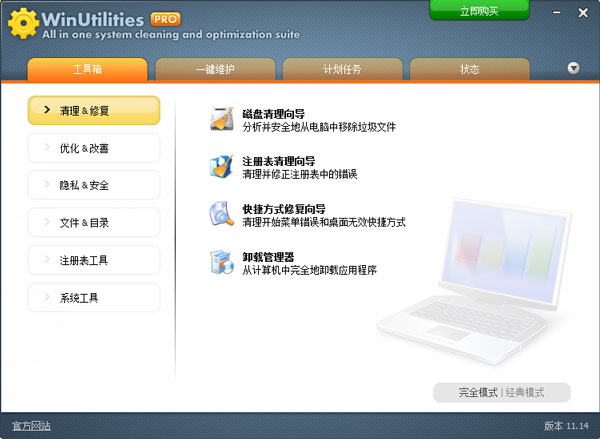
Task: Click the Shortcut Fixer wizard icon
Action: [221, 213]
